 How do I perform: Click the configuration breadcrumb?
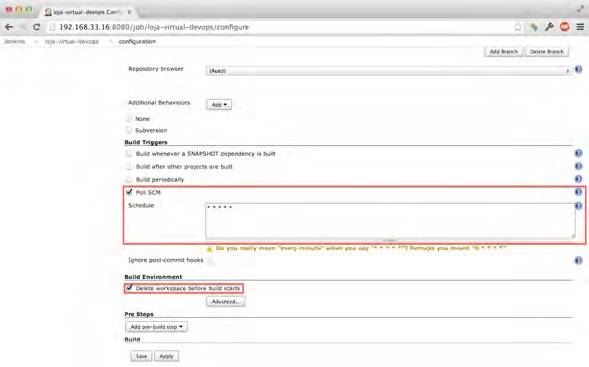pyautogui.click(x=137, y=41)
